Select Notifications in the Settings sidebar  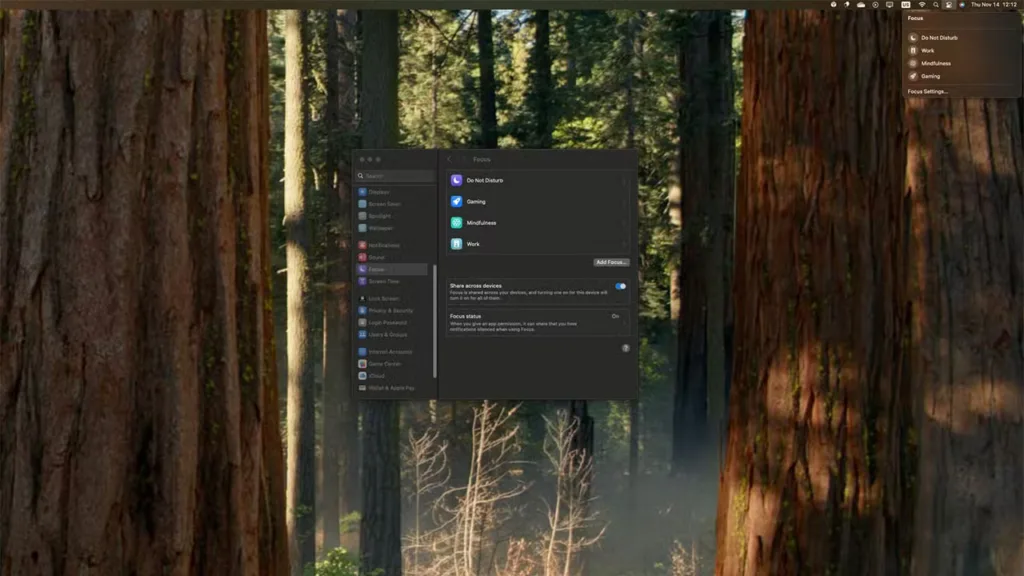pos(392,245)
